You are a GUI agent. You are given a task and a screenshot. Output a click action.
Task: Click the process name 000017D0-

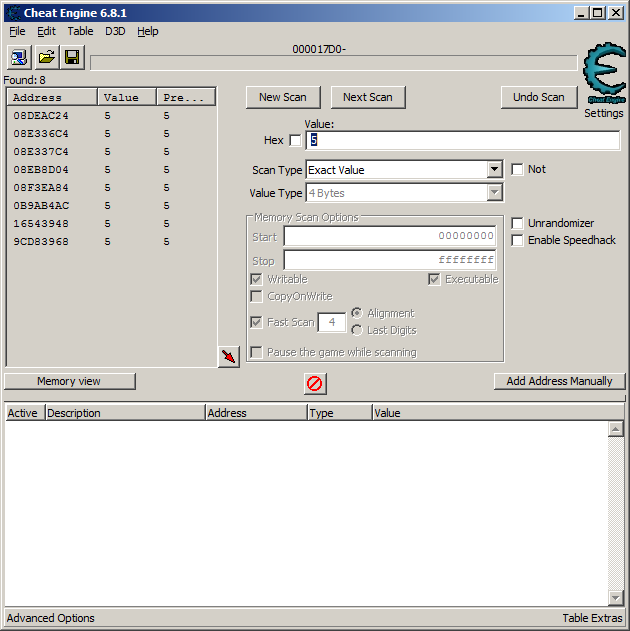click(319, 49)
